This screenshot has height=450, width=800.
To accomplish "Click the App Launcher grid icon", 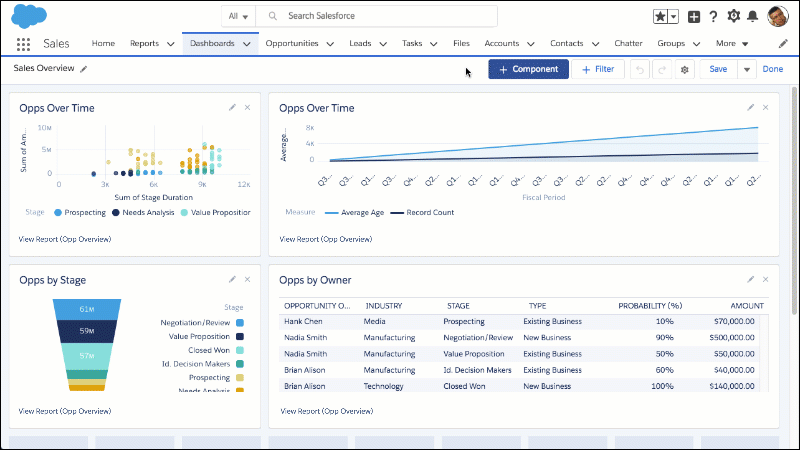I will [x=23, y=44].
